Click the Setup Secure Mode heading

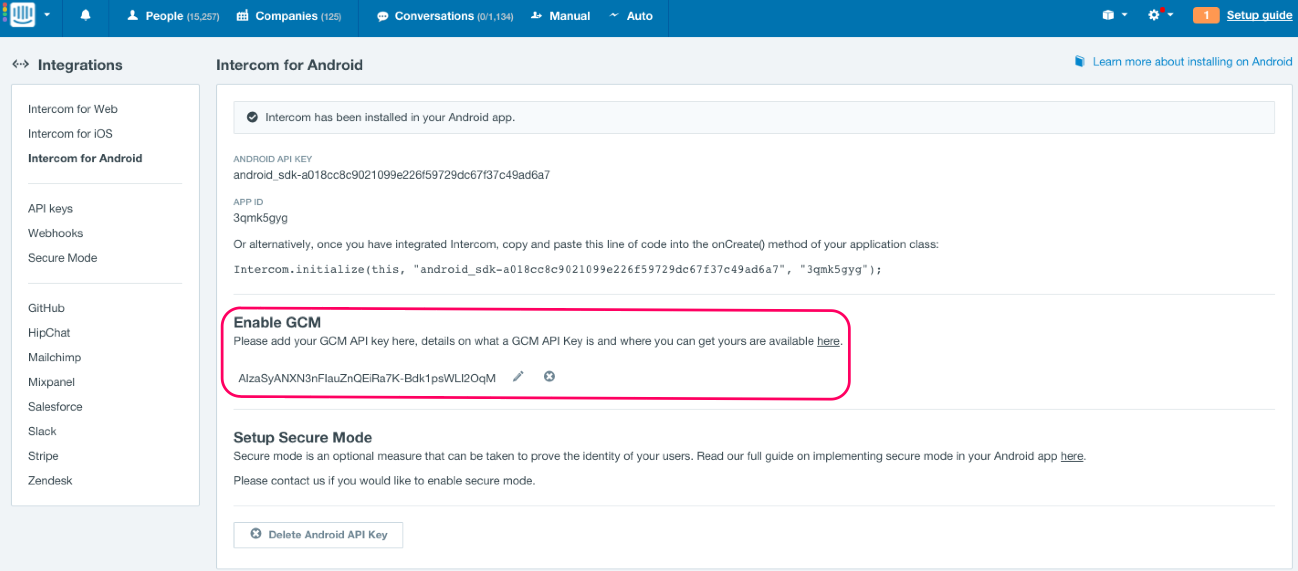pyautogui.click(x=303, y=438)
